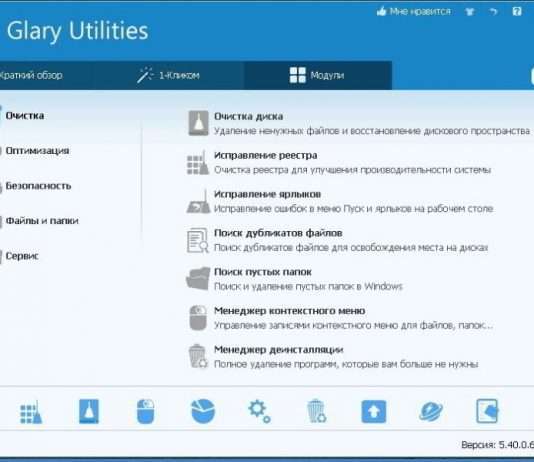
Task: Click the undo arrow icon in the header
Action: pyautogui.click(x=493, y=12)
